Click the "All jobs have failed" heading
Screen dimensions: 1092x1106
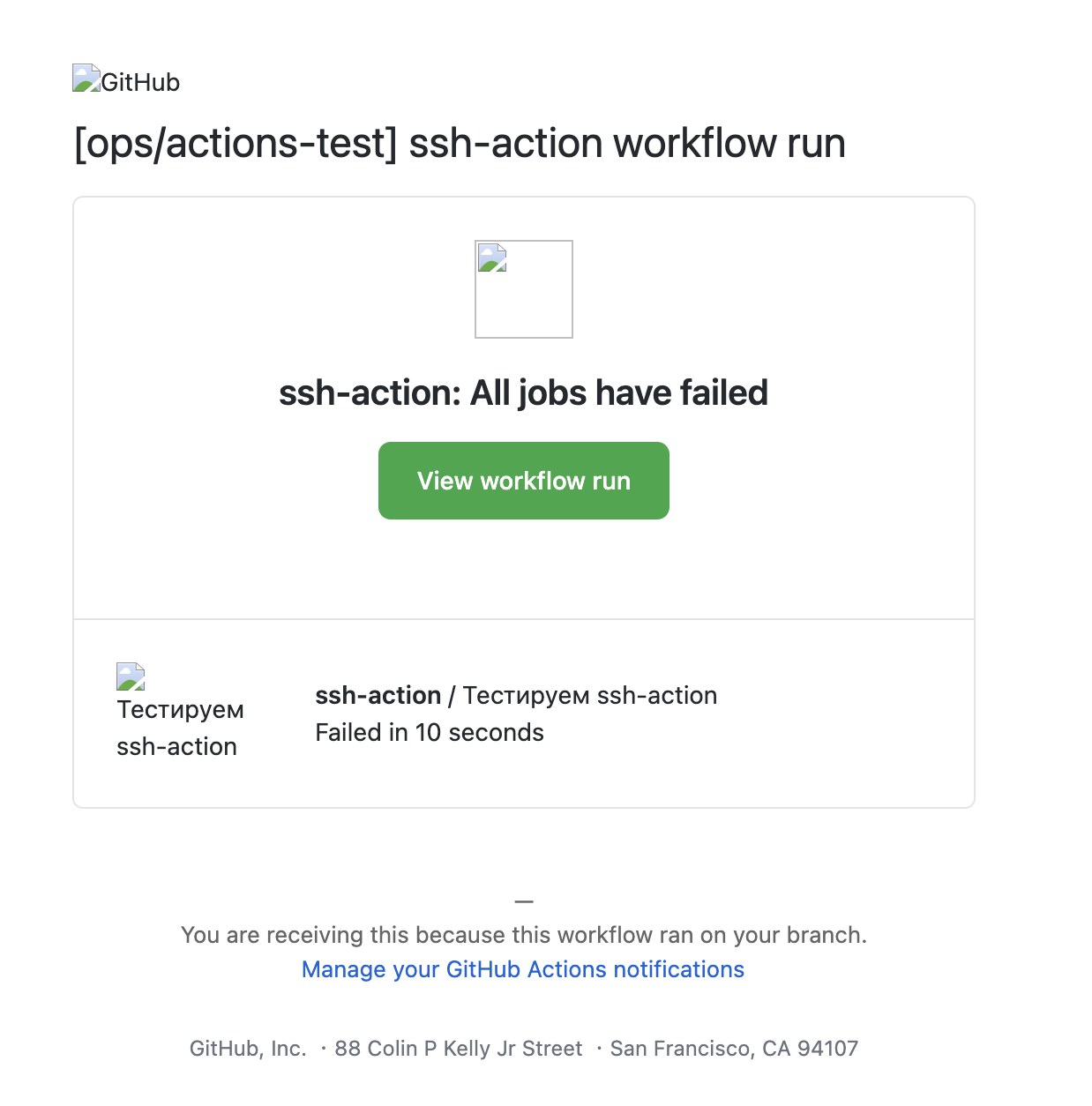618,393
